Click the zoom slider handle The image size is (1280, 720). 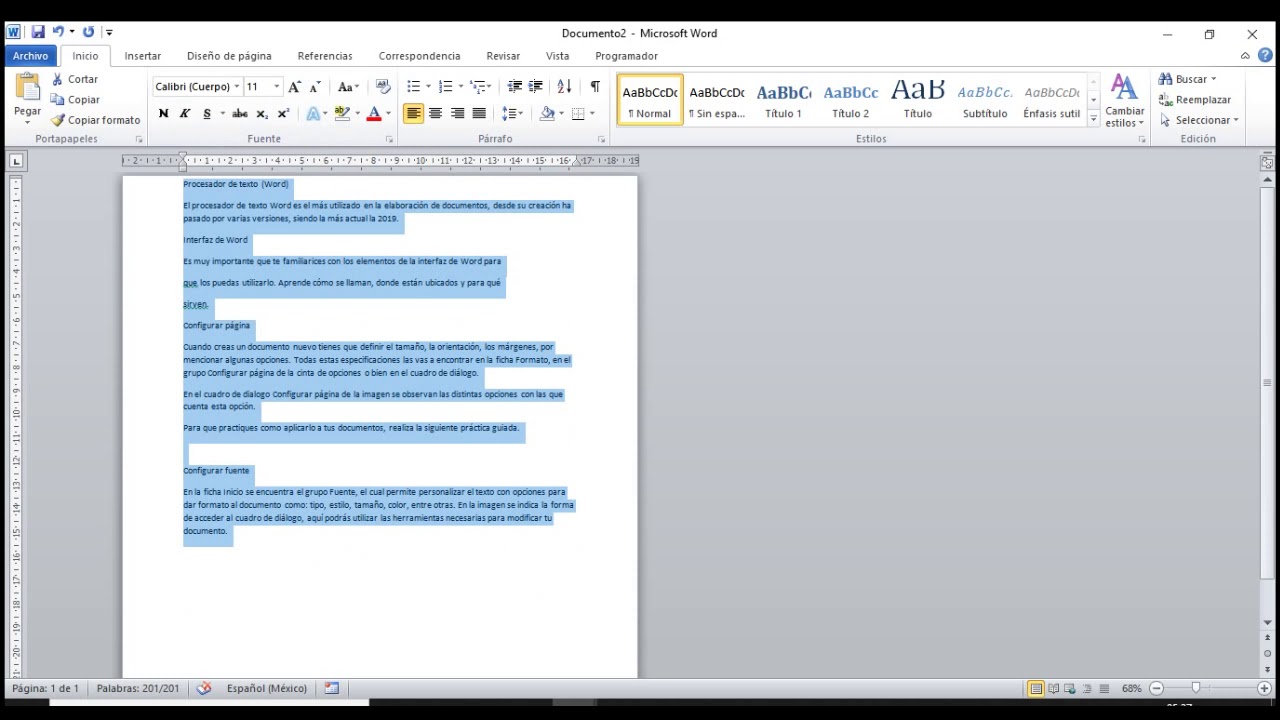[1196, 688]
